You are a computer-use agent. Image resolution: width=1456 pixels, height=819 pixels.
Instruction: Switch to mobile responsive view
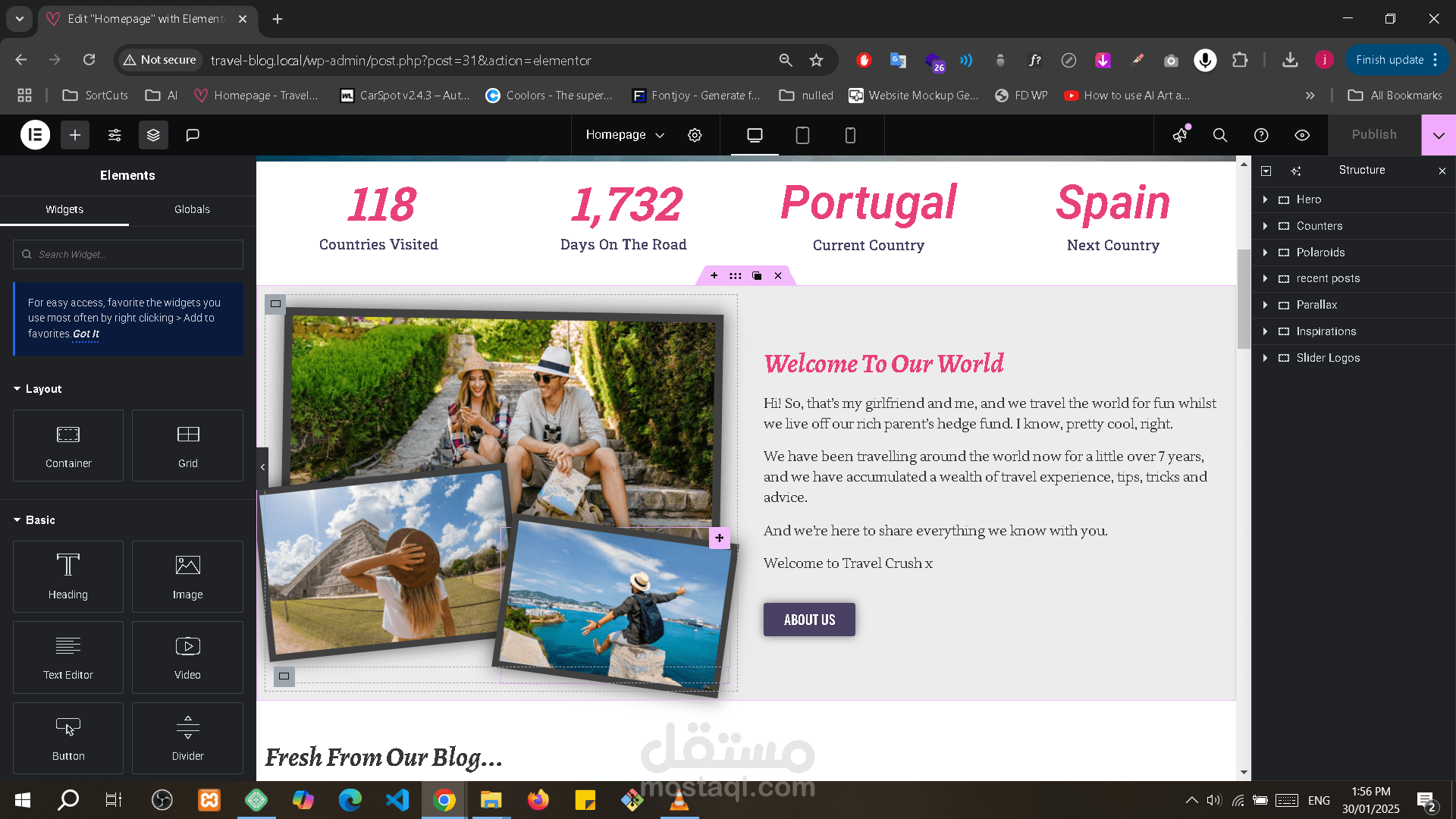(850, 135)
